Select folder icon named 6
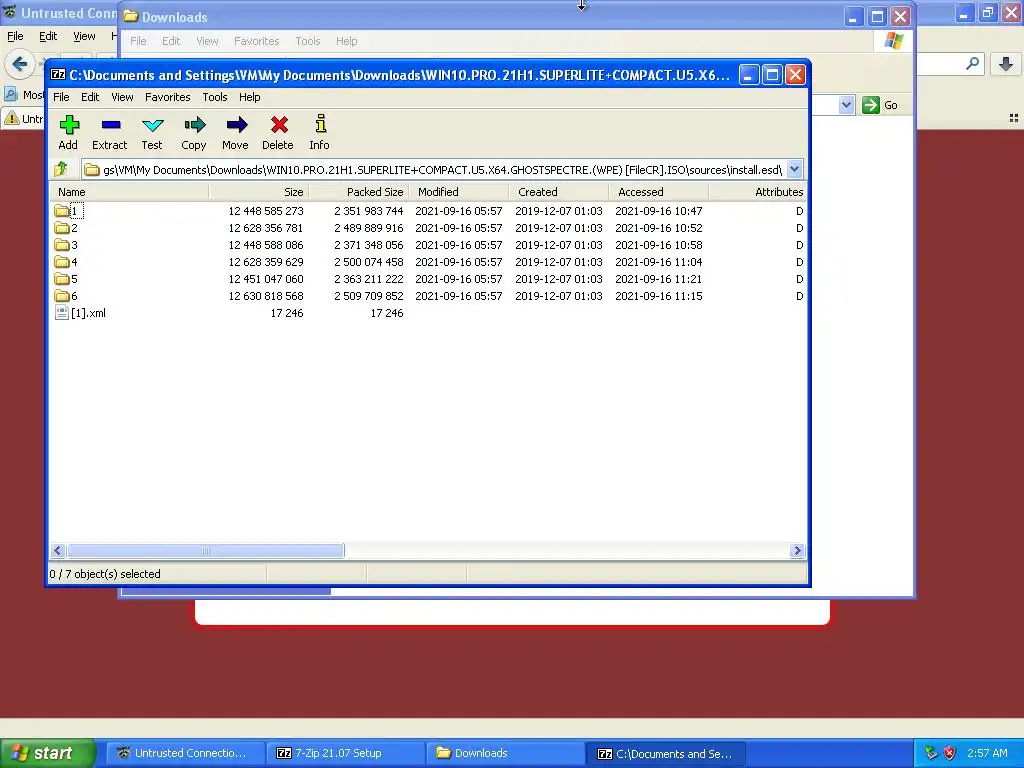 coord(62,296)
